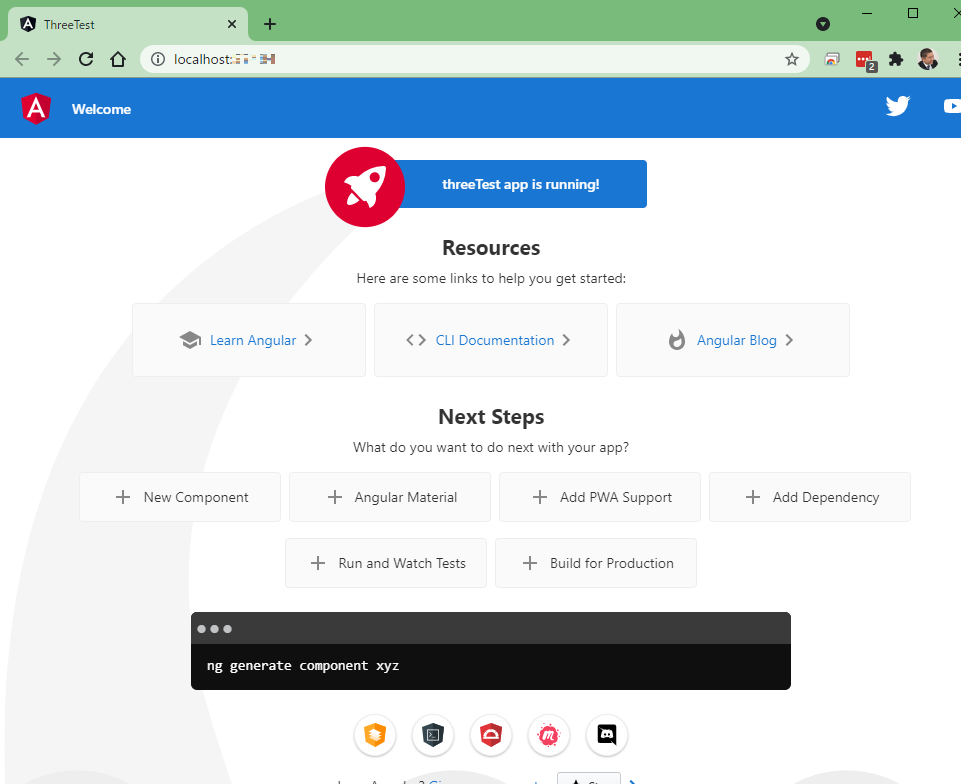
Task: Select the Angular Material card
Action: 390,497
